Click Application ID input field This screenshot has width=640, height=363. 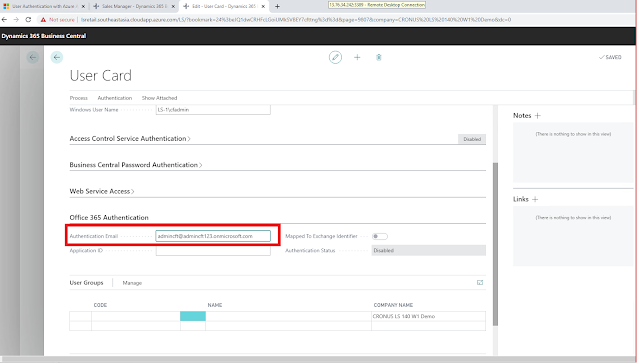click(213, 251)
